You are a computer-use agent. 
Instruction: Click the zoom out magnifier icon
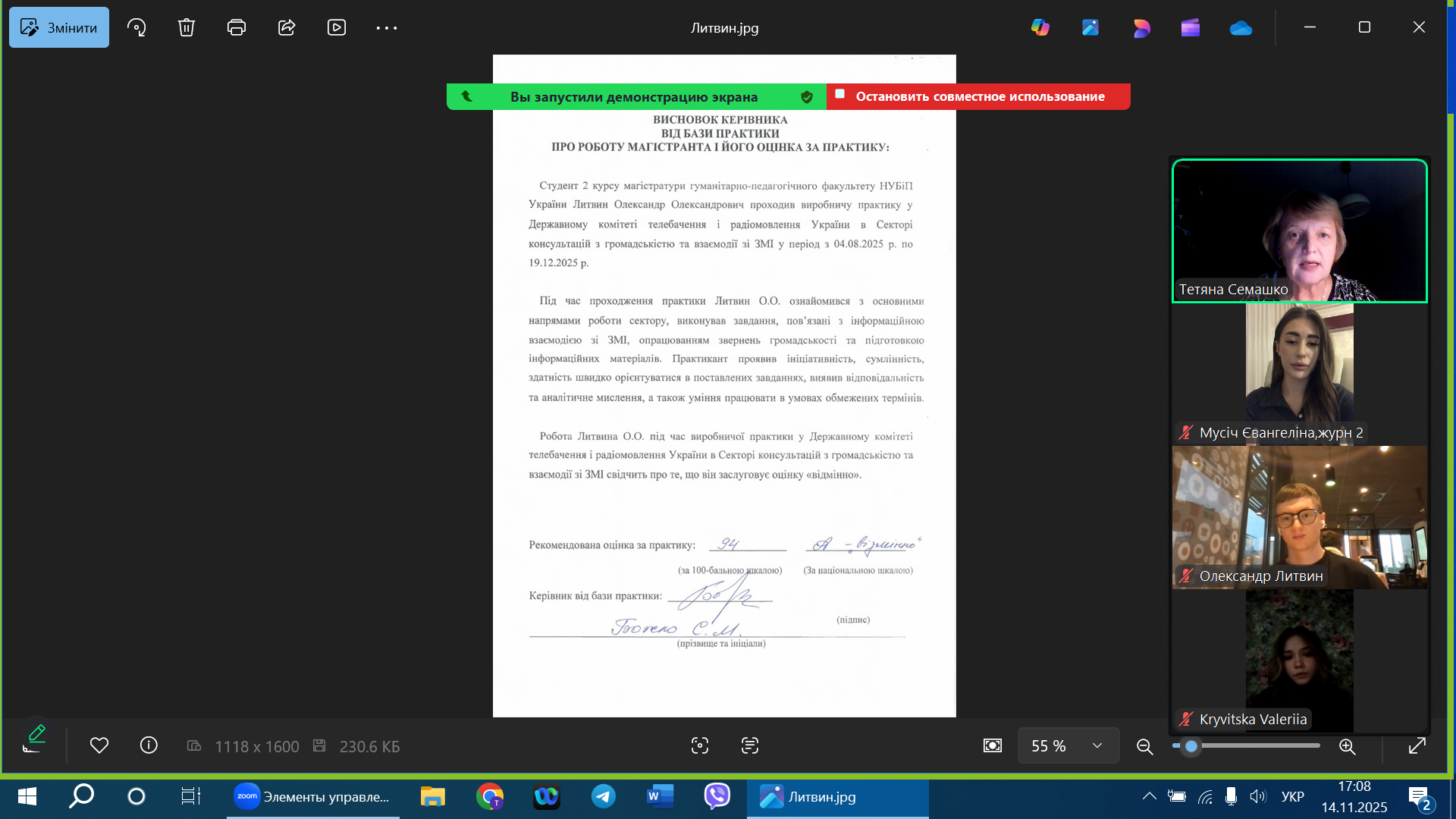tap(1145, 746)
